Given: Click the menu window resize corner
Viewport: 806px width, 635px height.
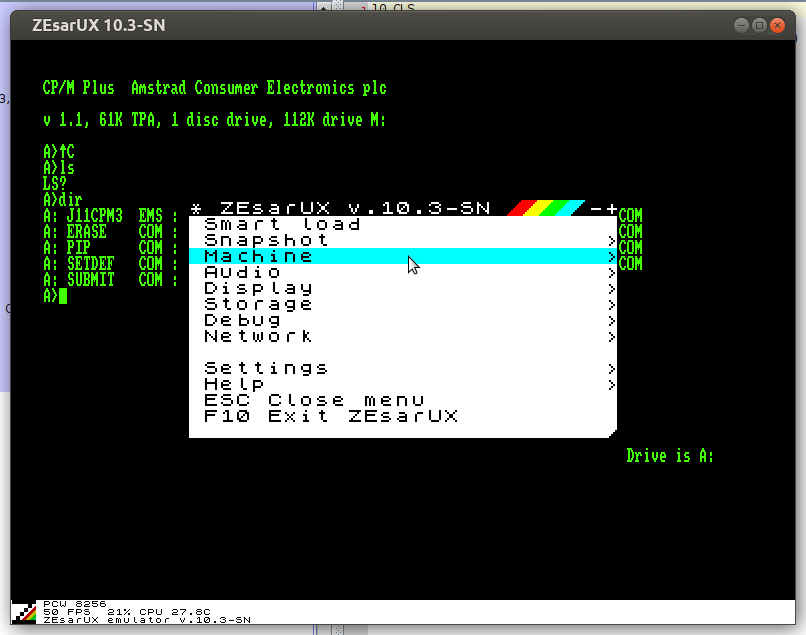Looking at the screenshot, I should click(612, 434).
